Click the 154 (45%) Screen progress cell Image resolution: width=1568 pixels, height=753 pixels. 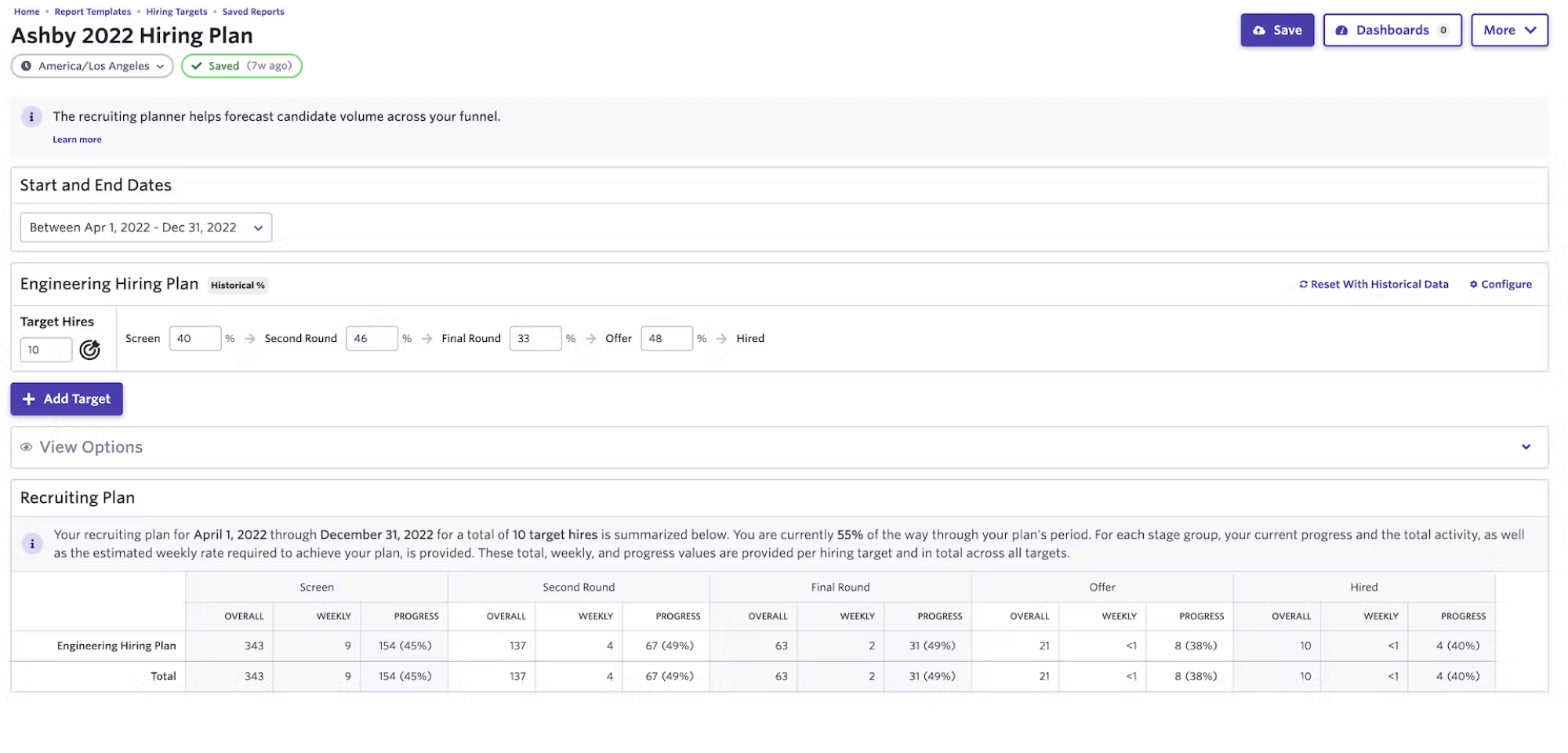[x=405, y=646]
